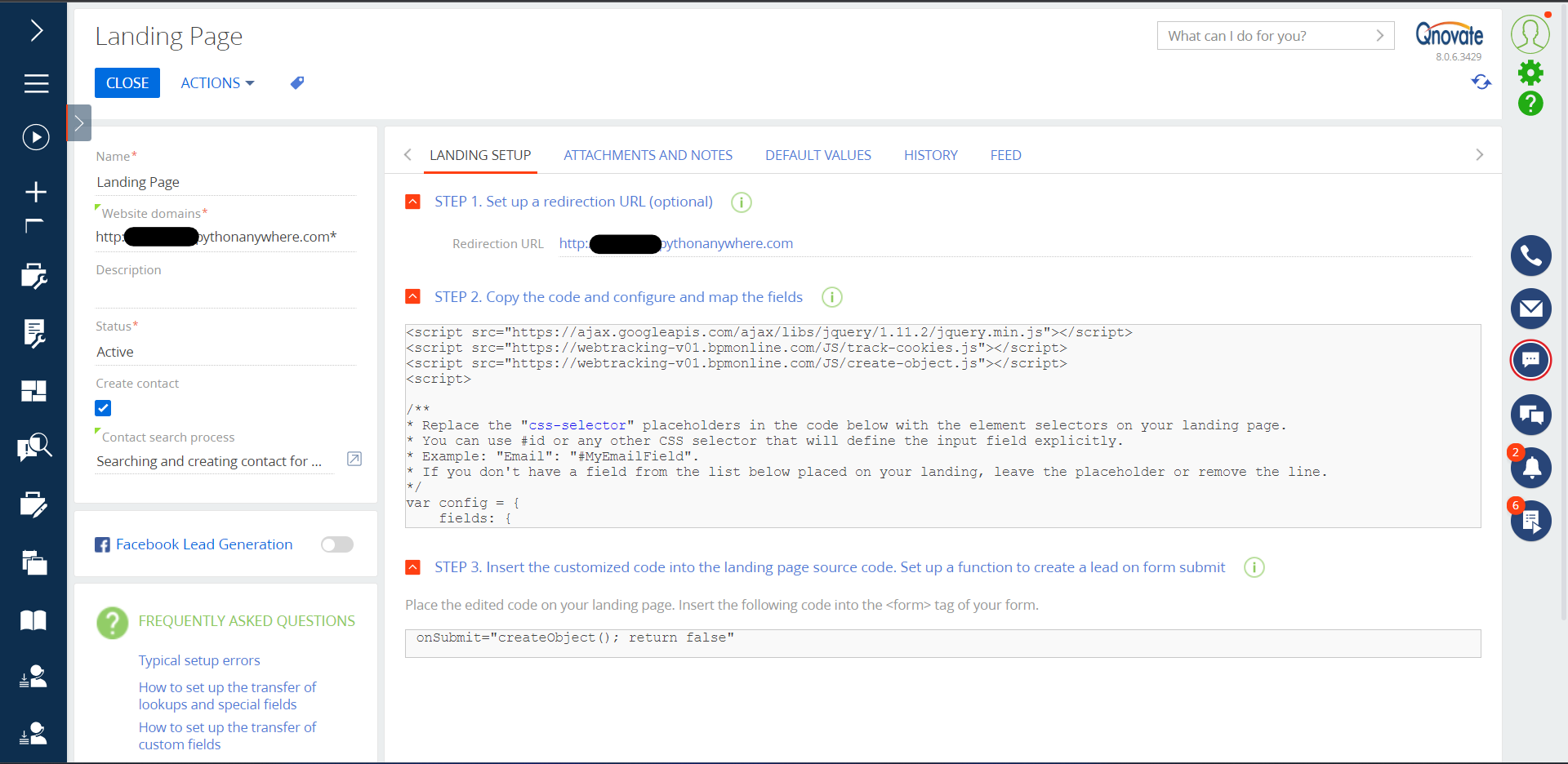1568x764 pixels.
Task: Click the Facebook Lead Generation link
Action: pyautogui.click(x=204, y=544)
